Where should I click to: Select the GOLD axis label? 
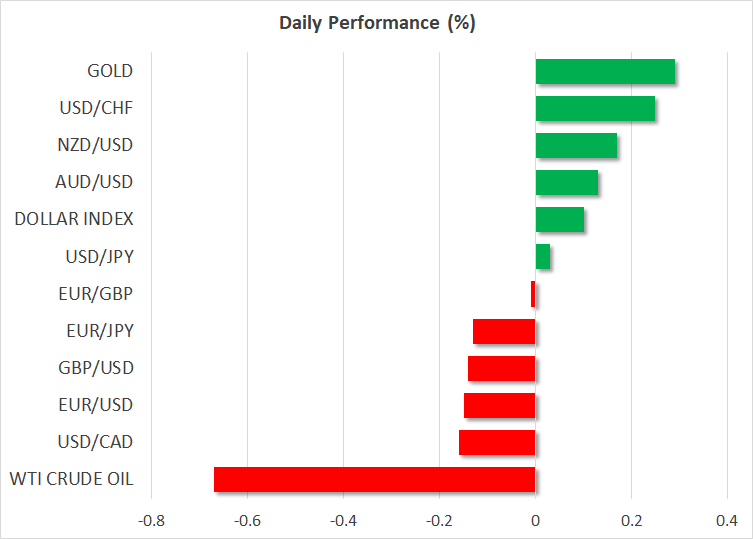110,71
